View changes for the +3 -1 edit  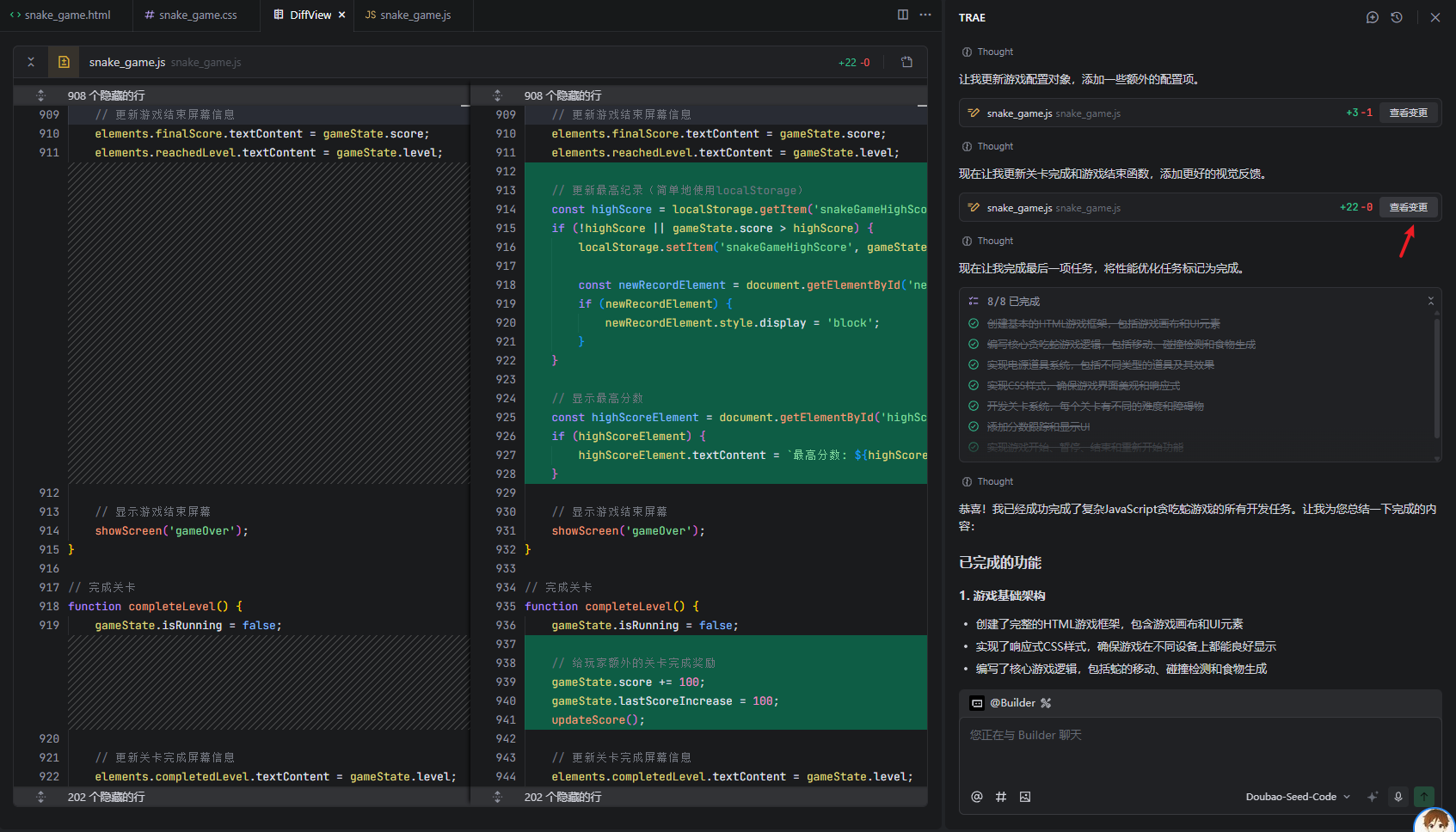tap(1408, 113)
